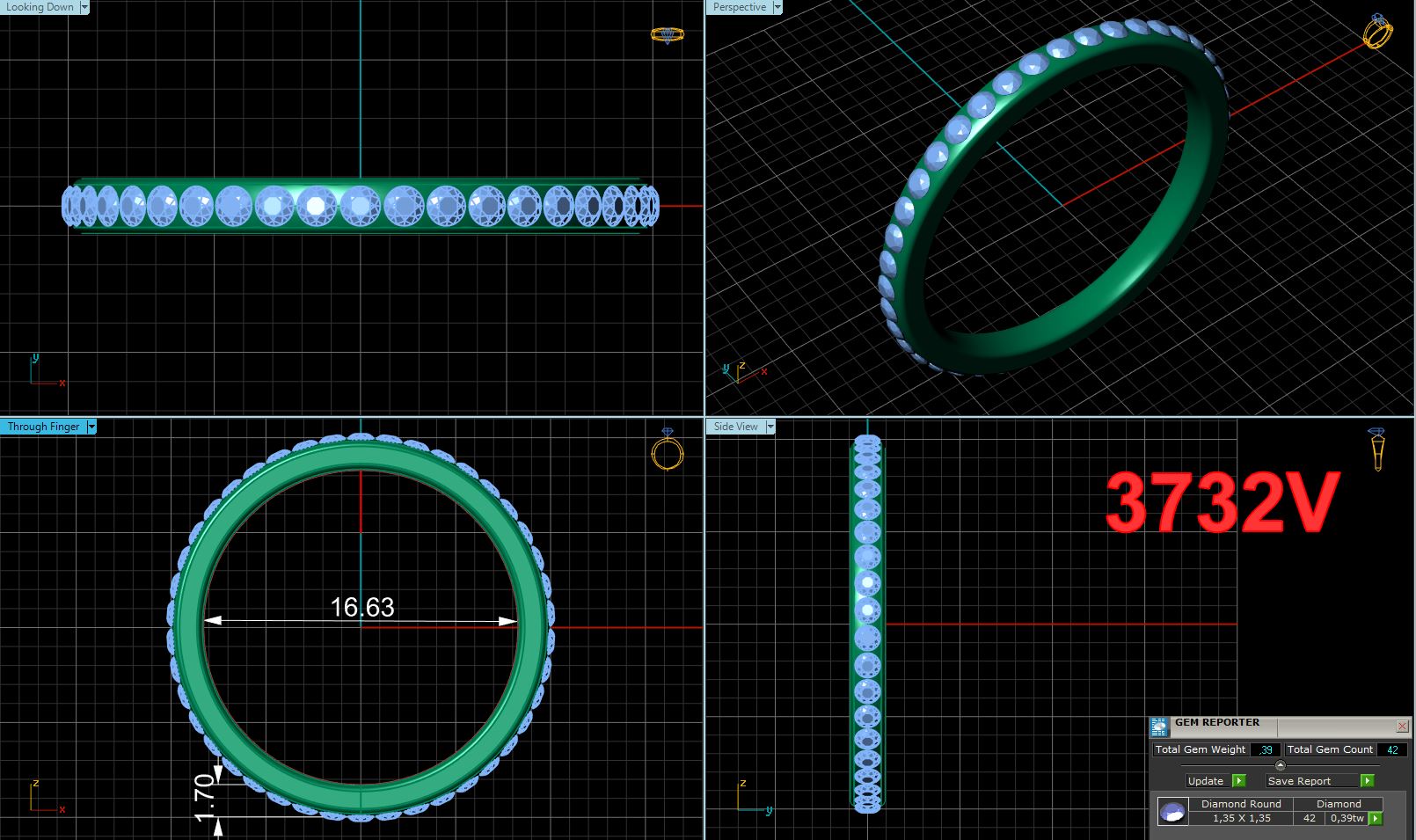
Task: Select the Diamond Round gem thumbnail
Action: point(1172,812)
